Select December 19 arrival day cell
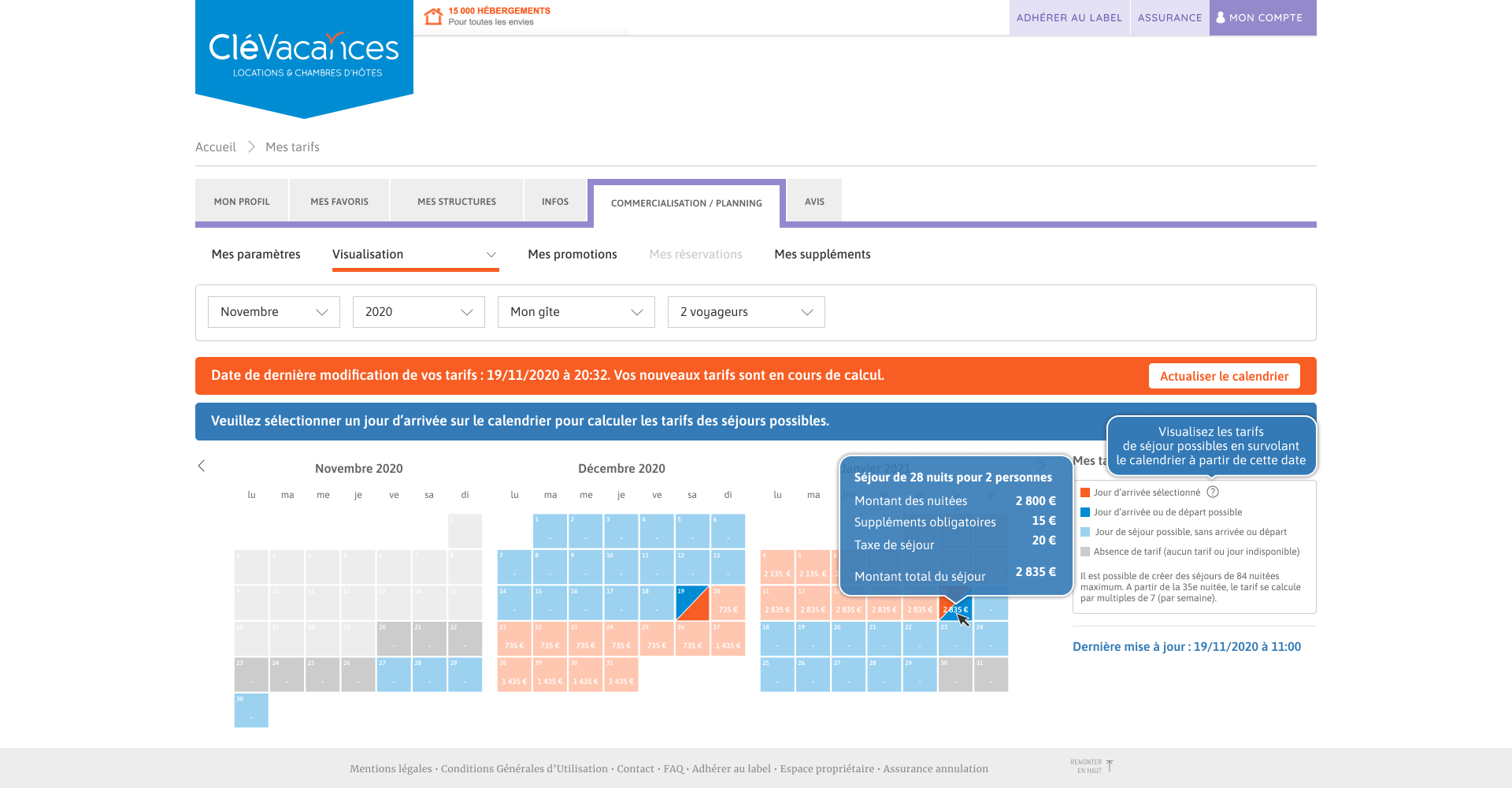Viewport: 1512px width, 788px height. click(x=692, y=603)
